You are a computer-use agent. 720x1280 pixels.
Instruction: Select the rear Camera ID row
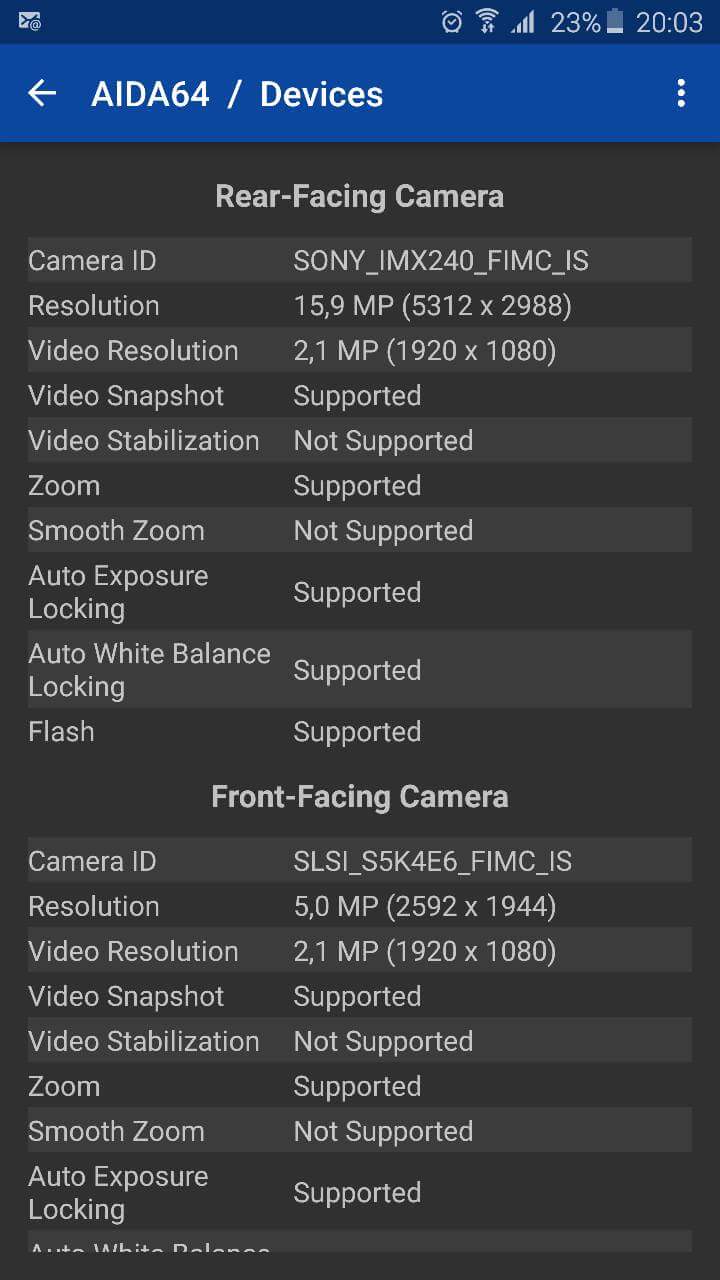click(x=360, y=261)
